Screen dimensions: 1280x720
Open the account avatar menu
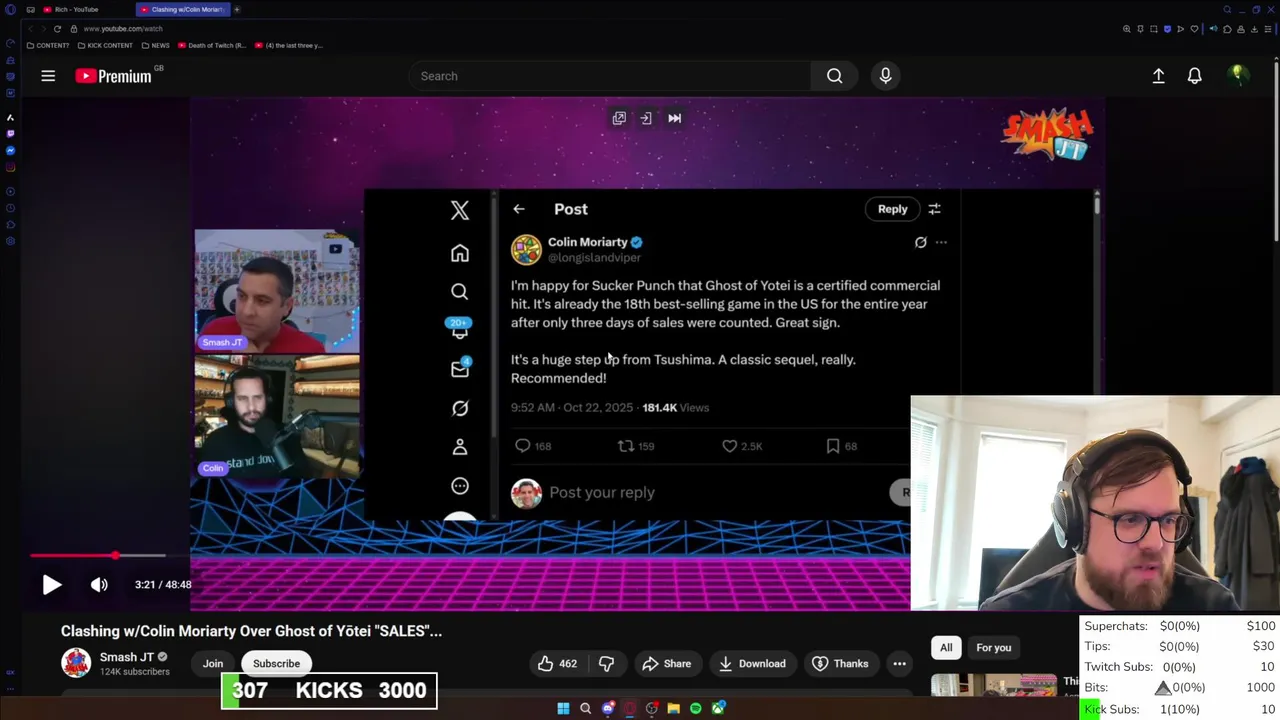[1238, 76]
